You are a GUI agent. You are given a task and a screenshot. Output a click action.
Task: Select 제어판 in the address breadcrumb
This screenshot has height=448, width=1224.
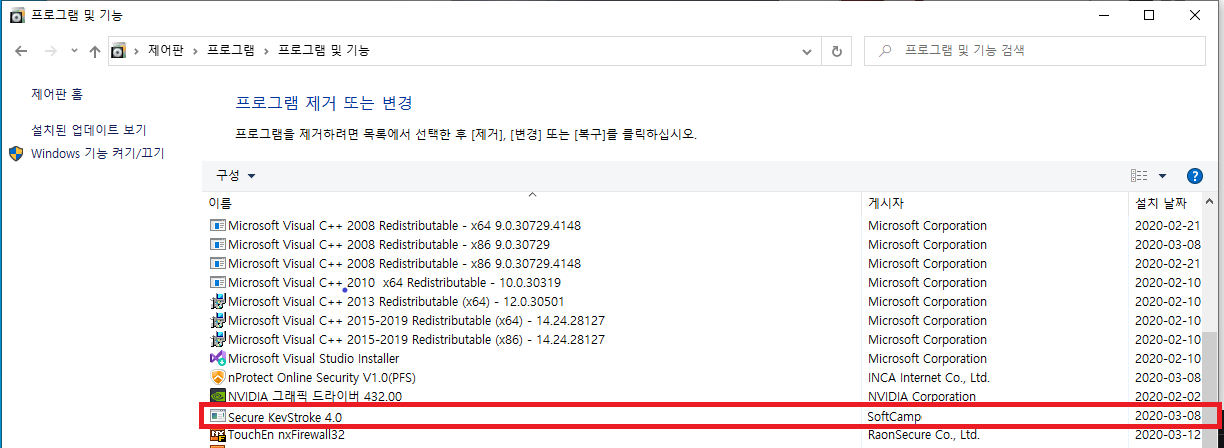[x=168, y=50]
